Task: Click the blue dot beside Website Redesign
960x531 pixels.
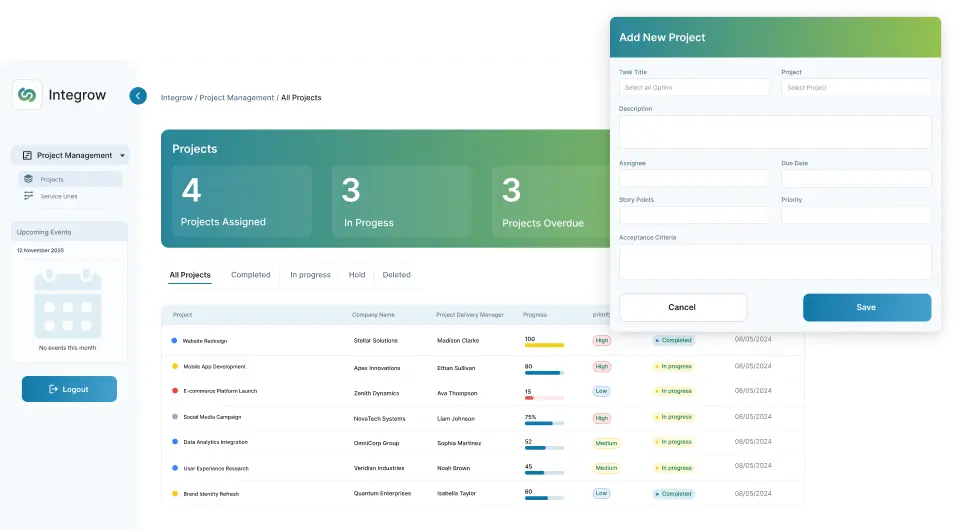Action: pyautogui.click(x=175, y=341)
